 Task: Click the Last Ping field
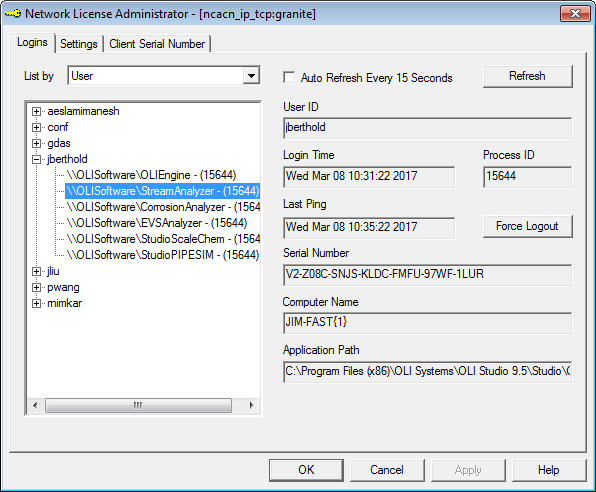pos(369,228)
